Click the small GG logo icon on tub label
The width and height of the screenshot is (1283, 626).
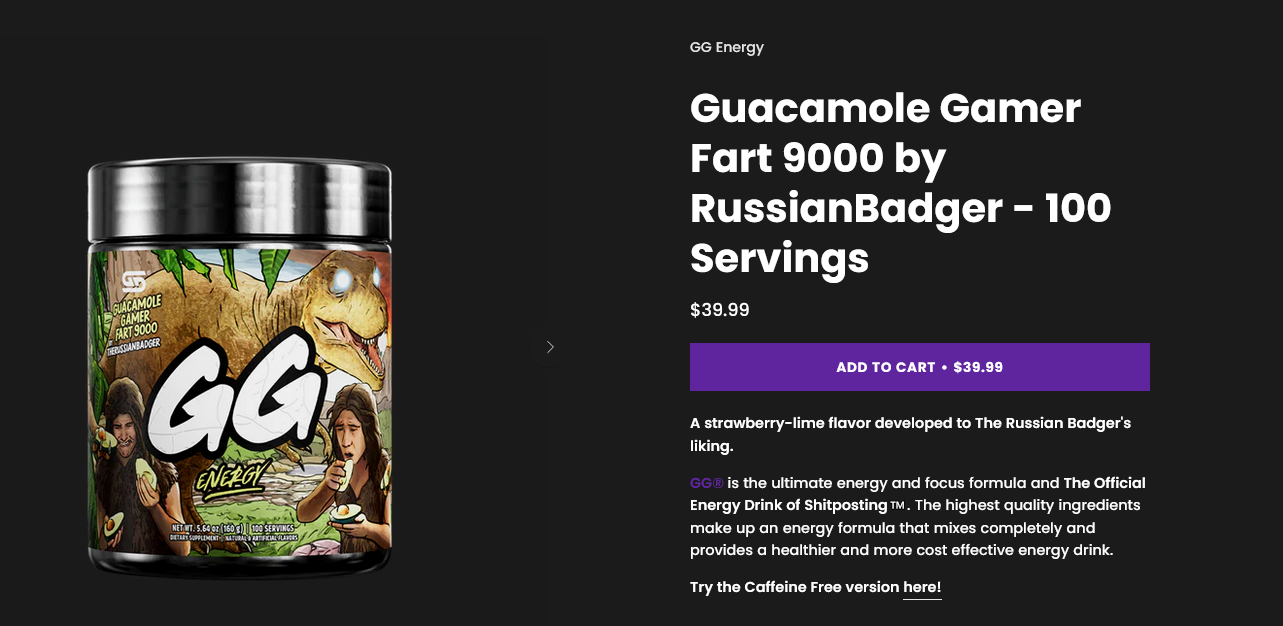133,281
